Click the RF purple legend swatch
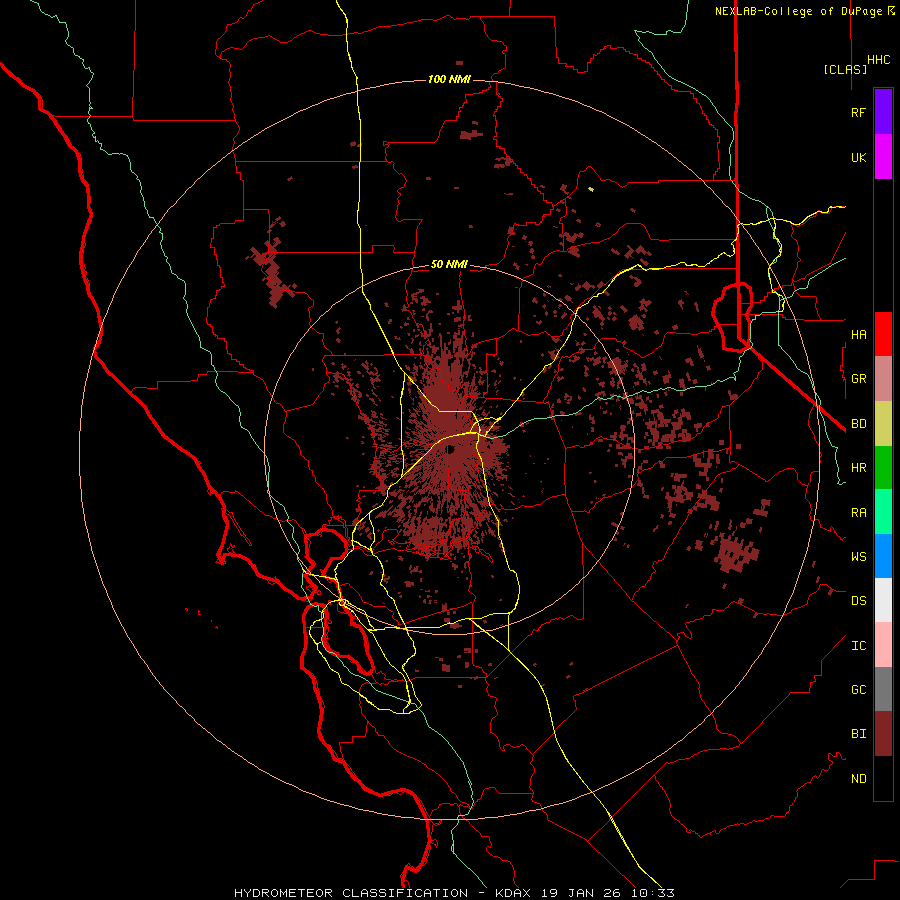This screenshot has width=900, height=900. [x=883, y=112]
